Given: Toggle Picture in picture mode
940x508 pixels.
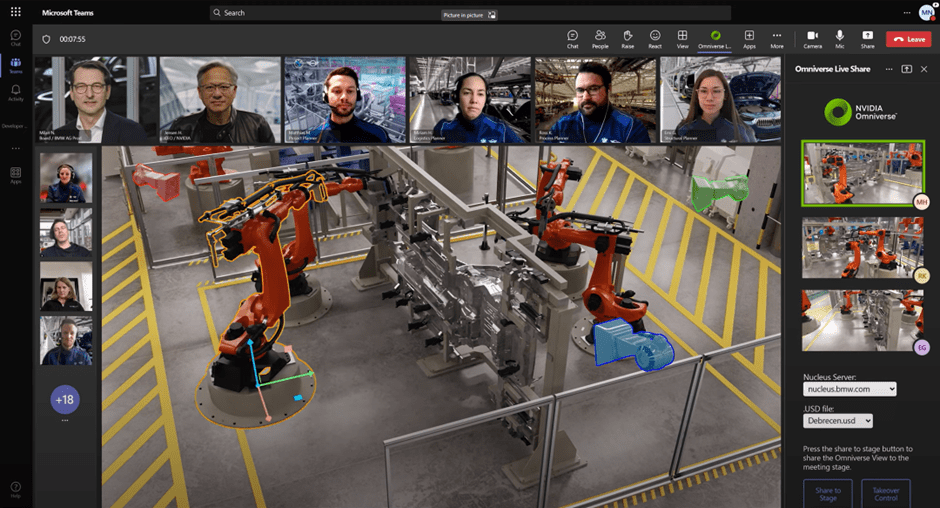Looking at the screenshot, I should pyautogui.click(x=470, y=15).
